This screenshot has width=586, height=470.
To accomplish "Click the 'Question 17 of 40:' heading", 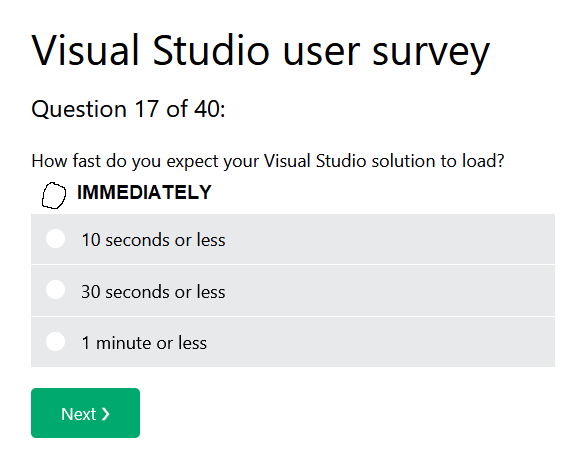I will [x=128, y=109].
